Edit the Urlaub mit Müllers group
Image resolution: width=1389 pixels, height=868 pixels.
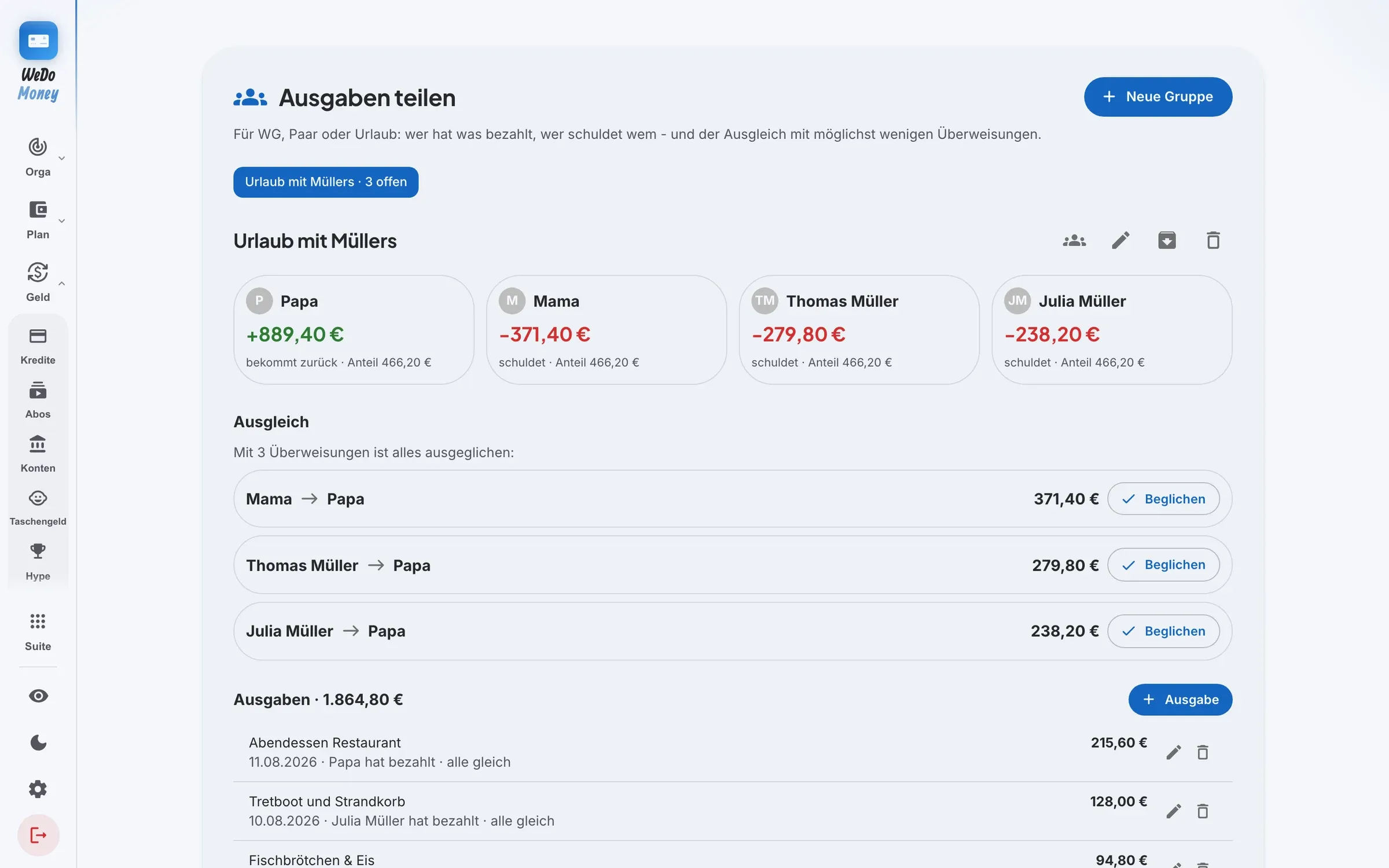pos(1120,240)
